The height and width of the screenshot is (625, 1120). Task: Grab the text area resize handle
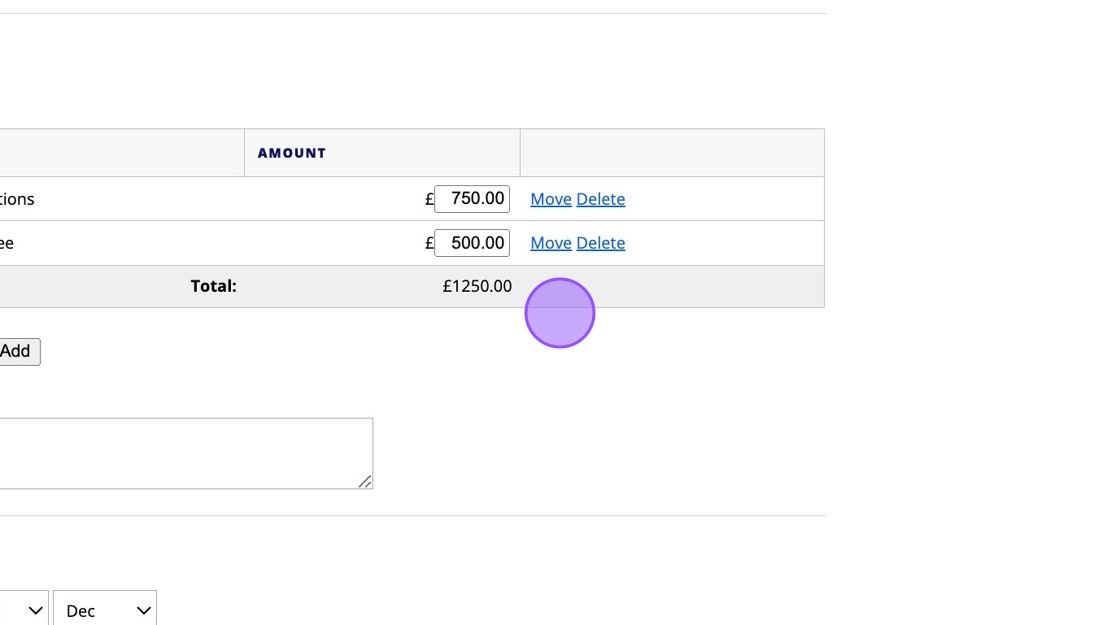365,481
